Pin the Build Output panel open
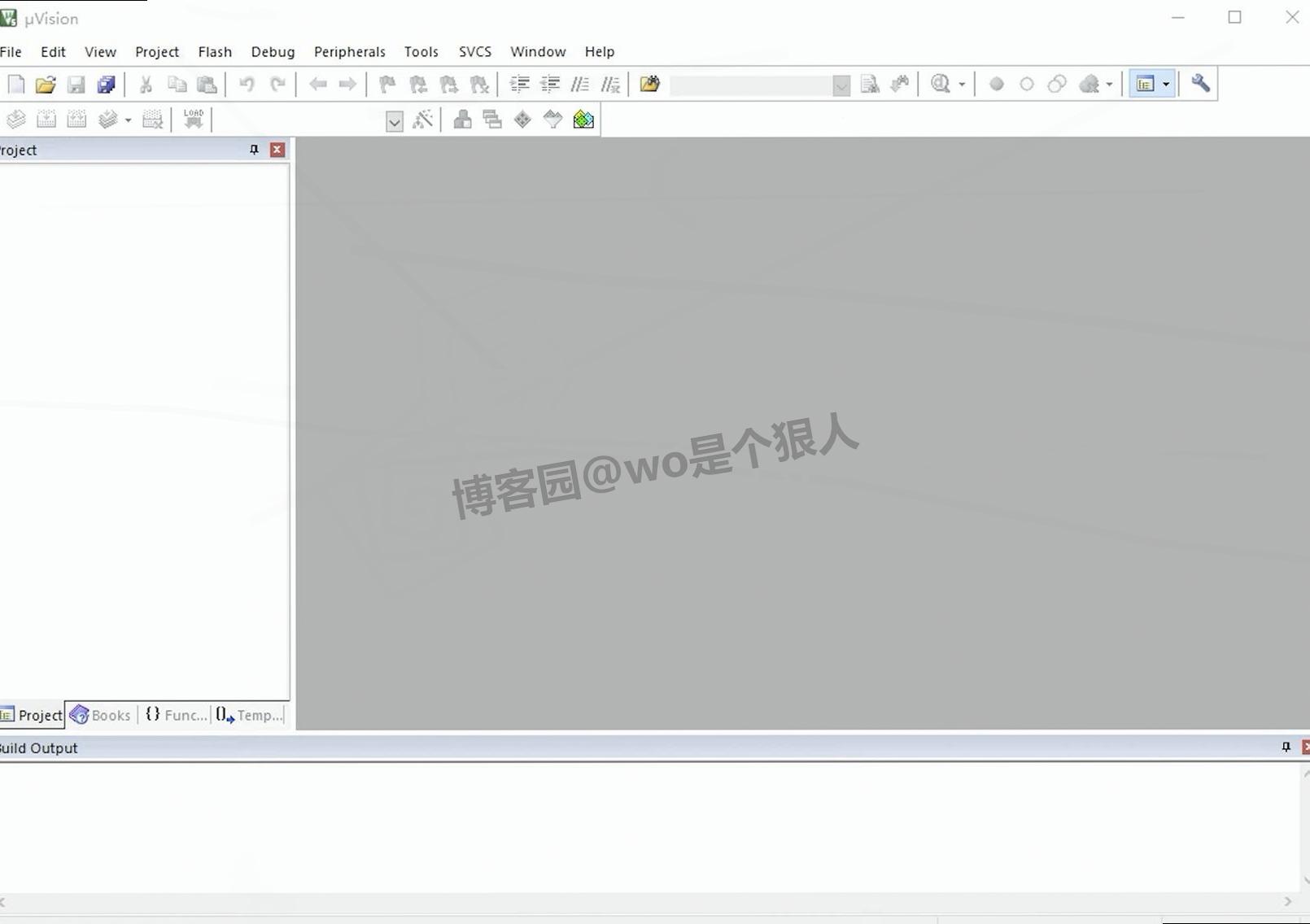This screenshot has height=924, width=1310. pyautogui.click(x=1286, y=747)
